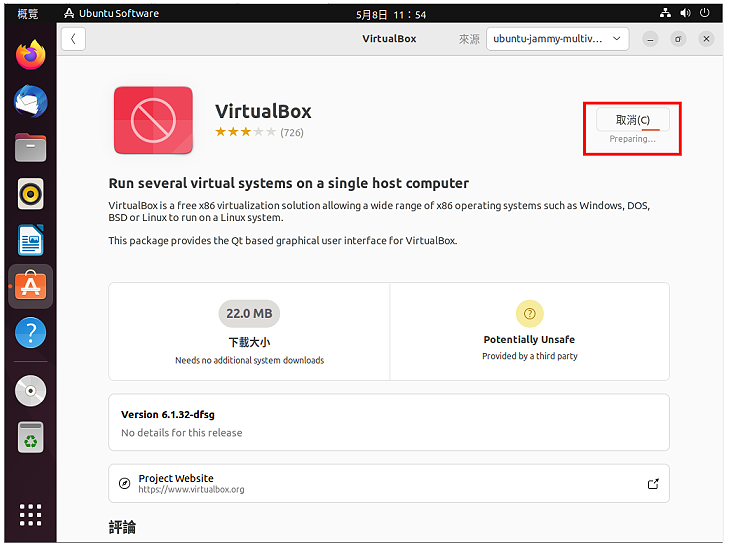This screenshot has height=552, width=744.
Task: Open Firefox from the dock
Action: (30, 55)
